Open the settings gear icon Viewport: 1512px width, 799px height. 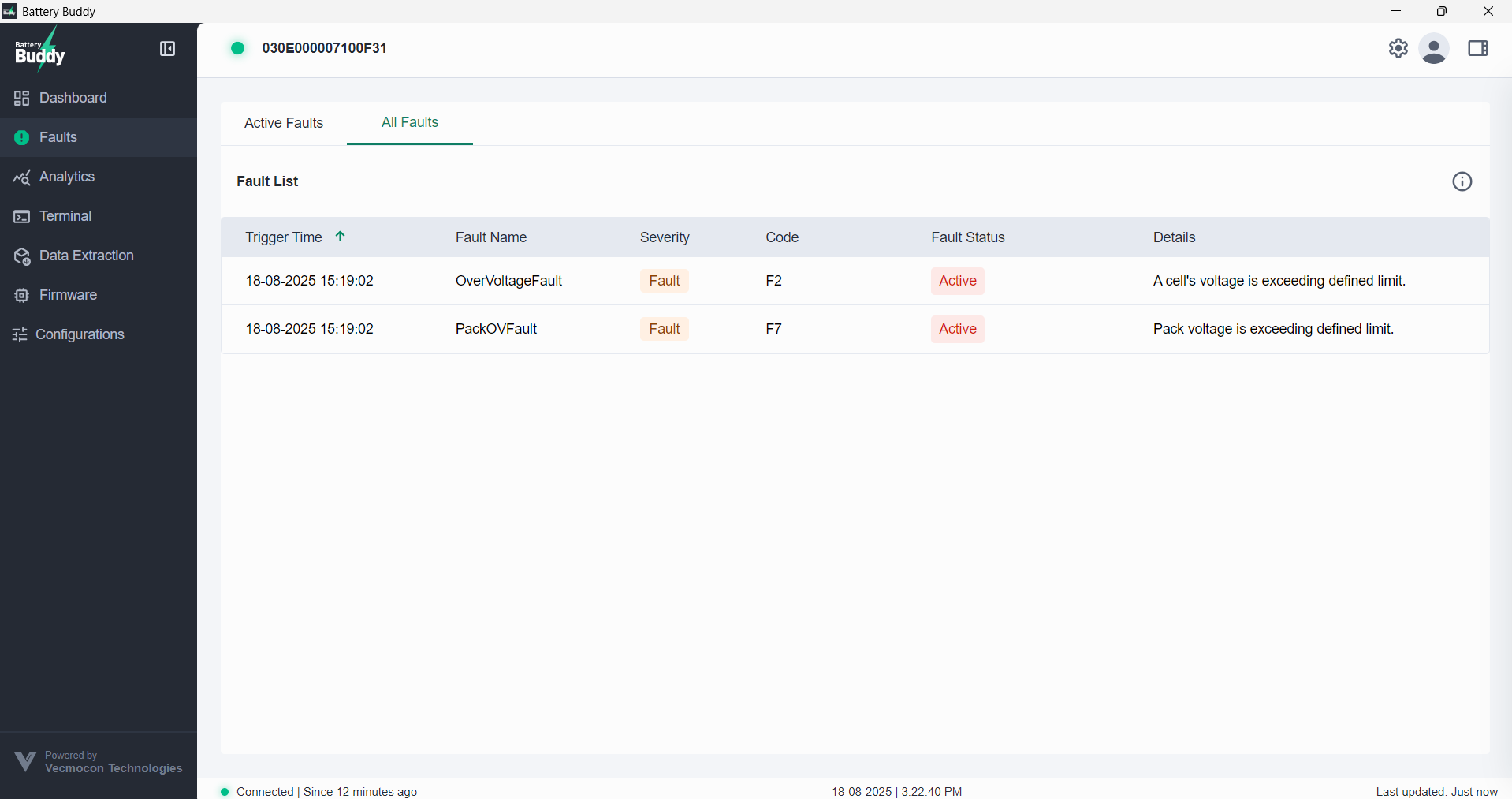tap(1398, 48)
